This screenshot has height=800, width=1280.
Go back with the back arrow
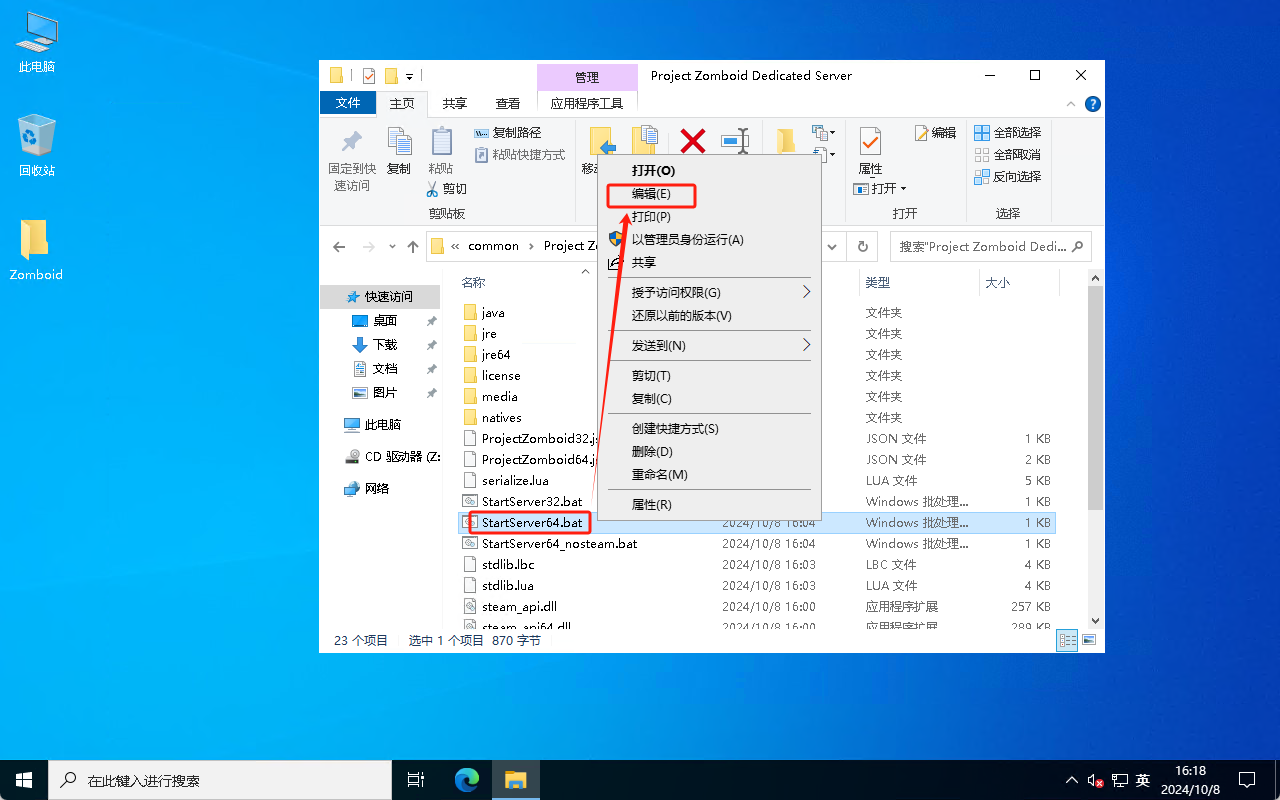tap(340, 246)
